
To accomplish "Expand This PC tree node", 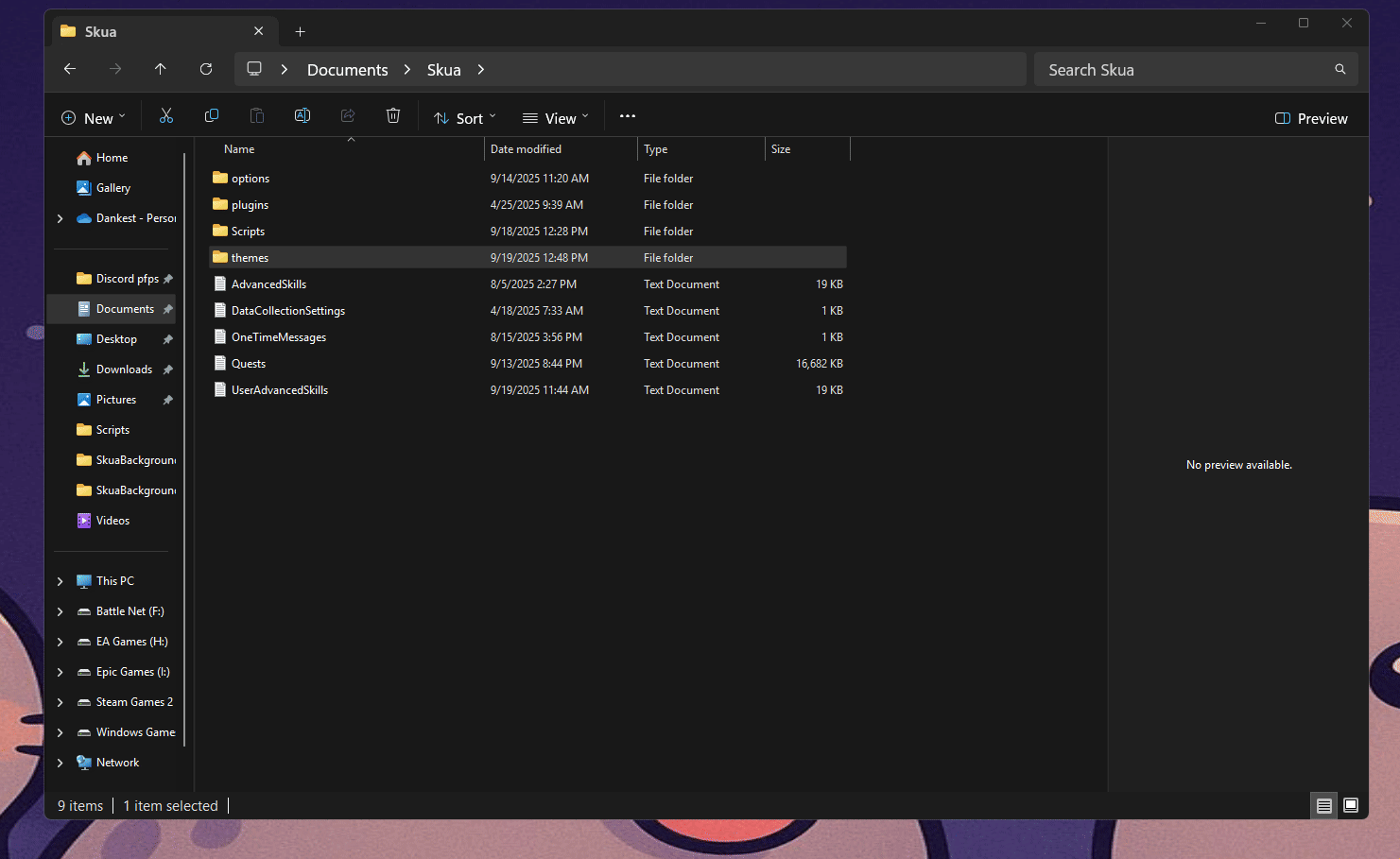I will click(x=60, y=581).
